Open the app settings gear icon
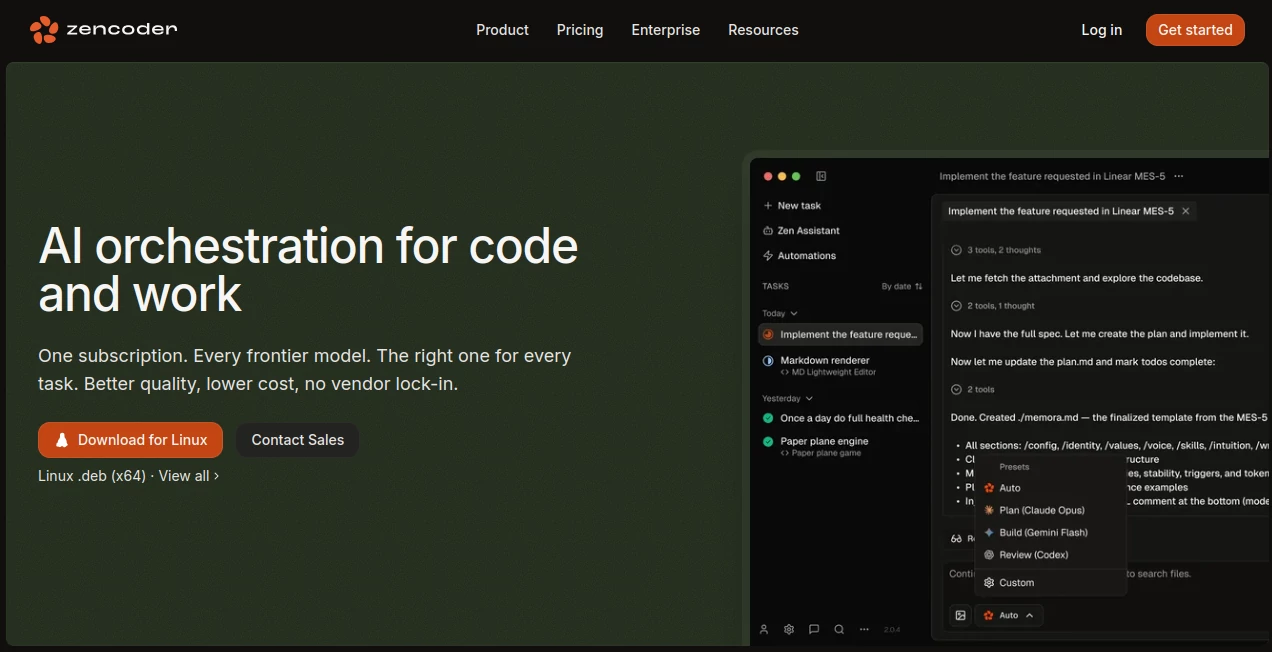 pos(789,630)
